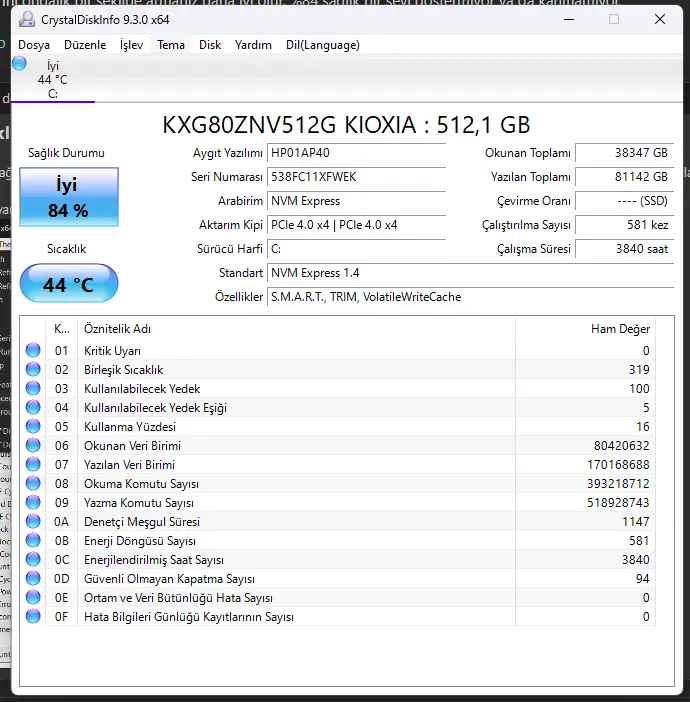
Task: Open the Tema menu
Action: pos(171,45)
